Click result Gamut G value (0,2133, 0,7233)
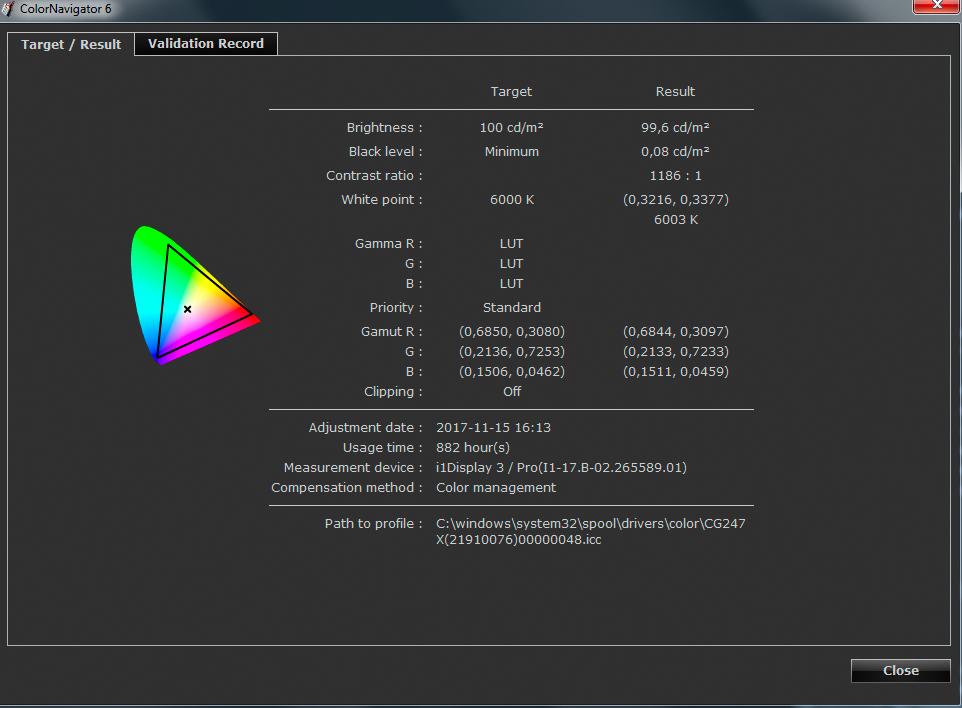 (675, 352)
